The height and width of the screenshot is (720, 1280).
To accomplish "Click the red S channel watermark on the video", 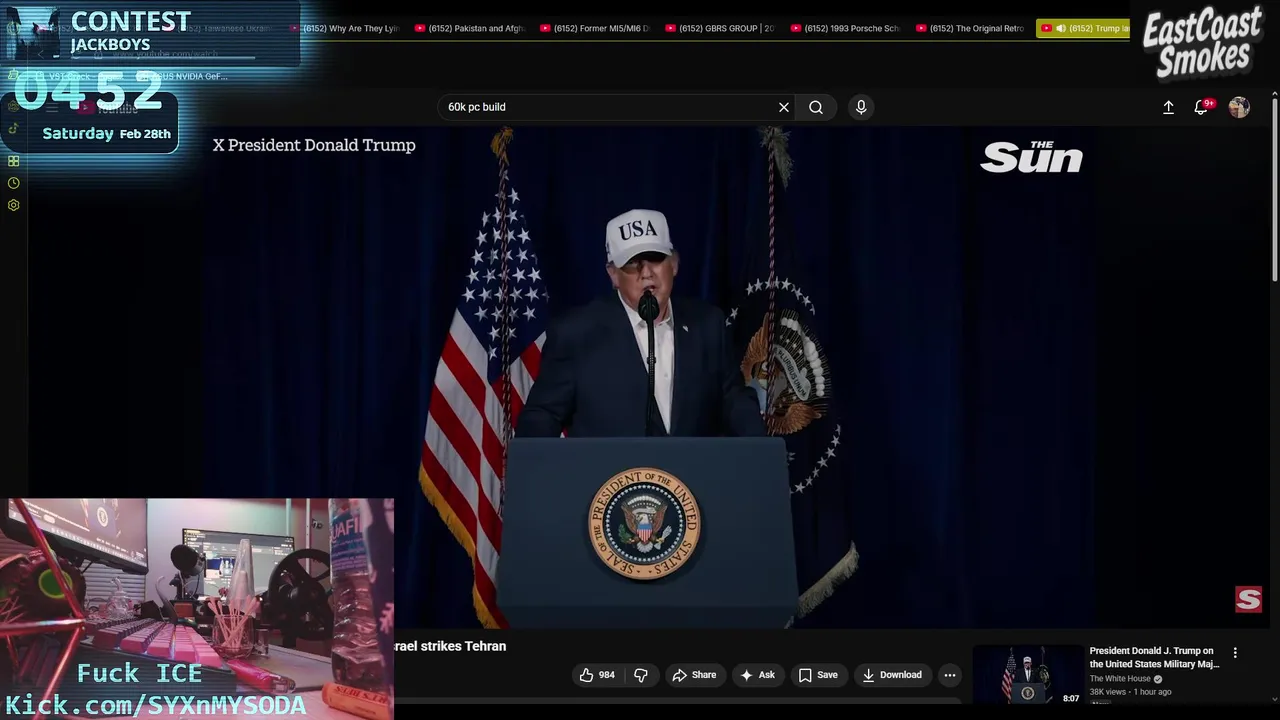I will (x=1248, y=599).
